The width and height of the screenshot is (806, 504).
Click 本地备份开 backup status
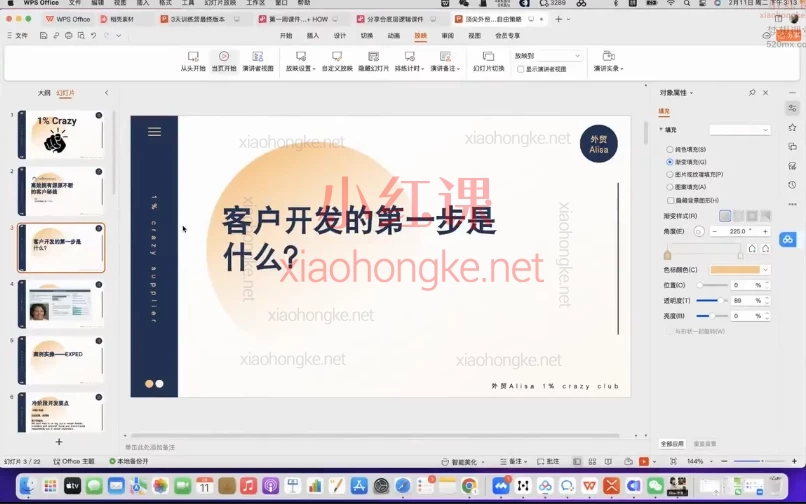point(129,461)
